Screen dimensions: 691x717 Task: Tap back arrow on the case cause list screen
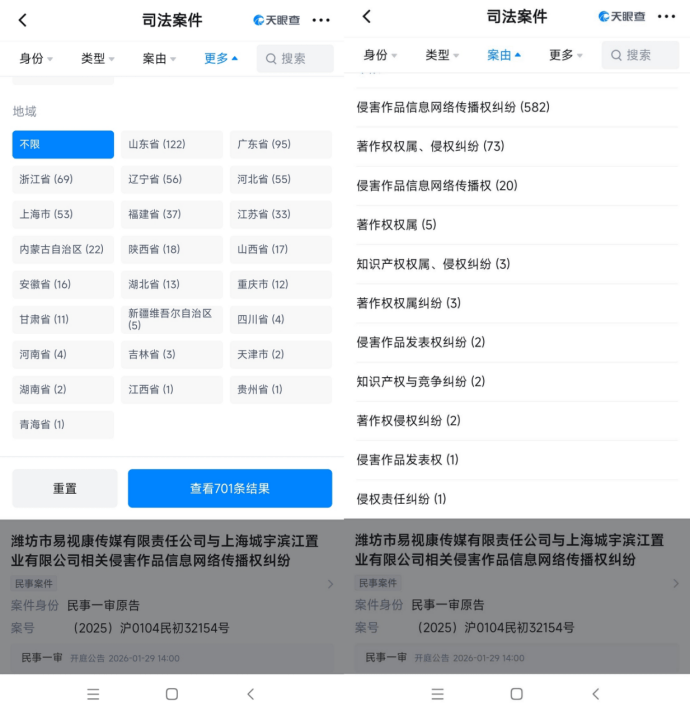coord(366,17)
